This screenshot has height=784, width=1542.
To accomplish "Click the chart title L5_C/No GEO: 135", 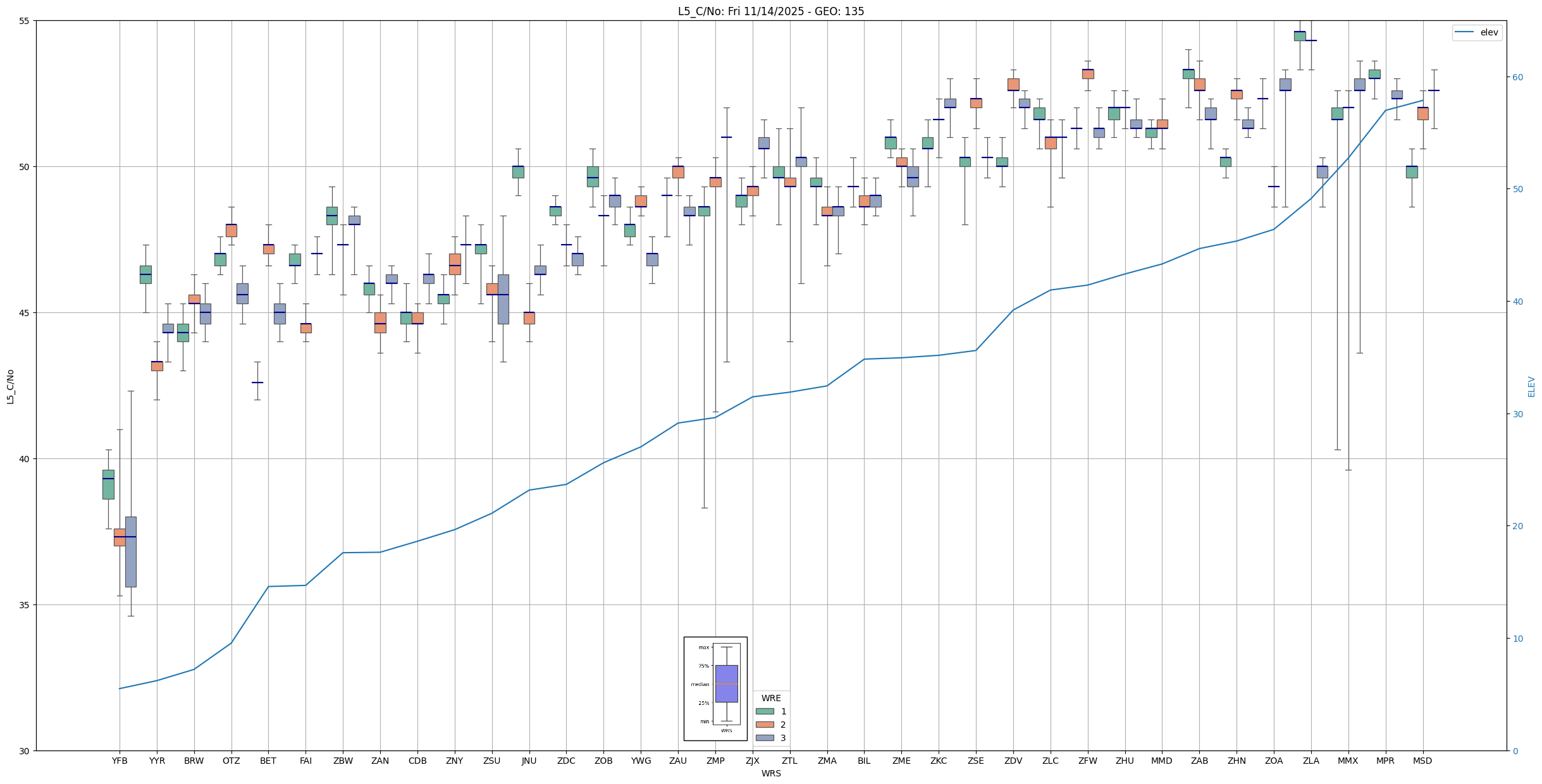I will (x=770, y=11).
